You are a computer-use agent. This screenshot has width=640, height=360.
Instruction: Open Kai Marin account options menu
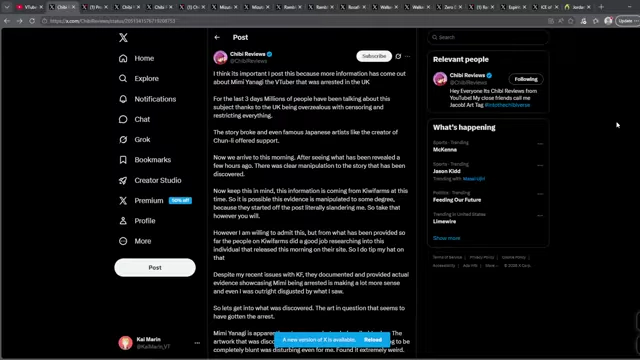197,343
